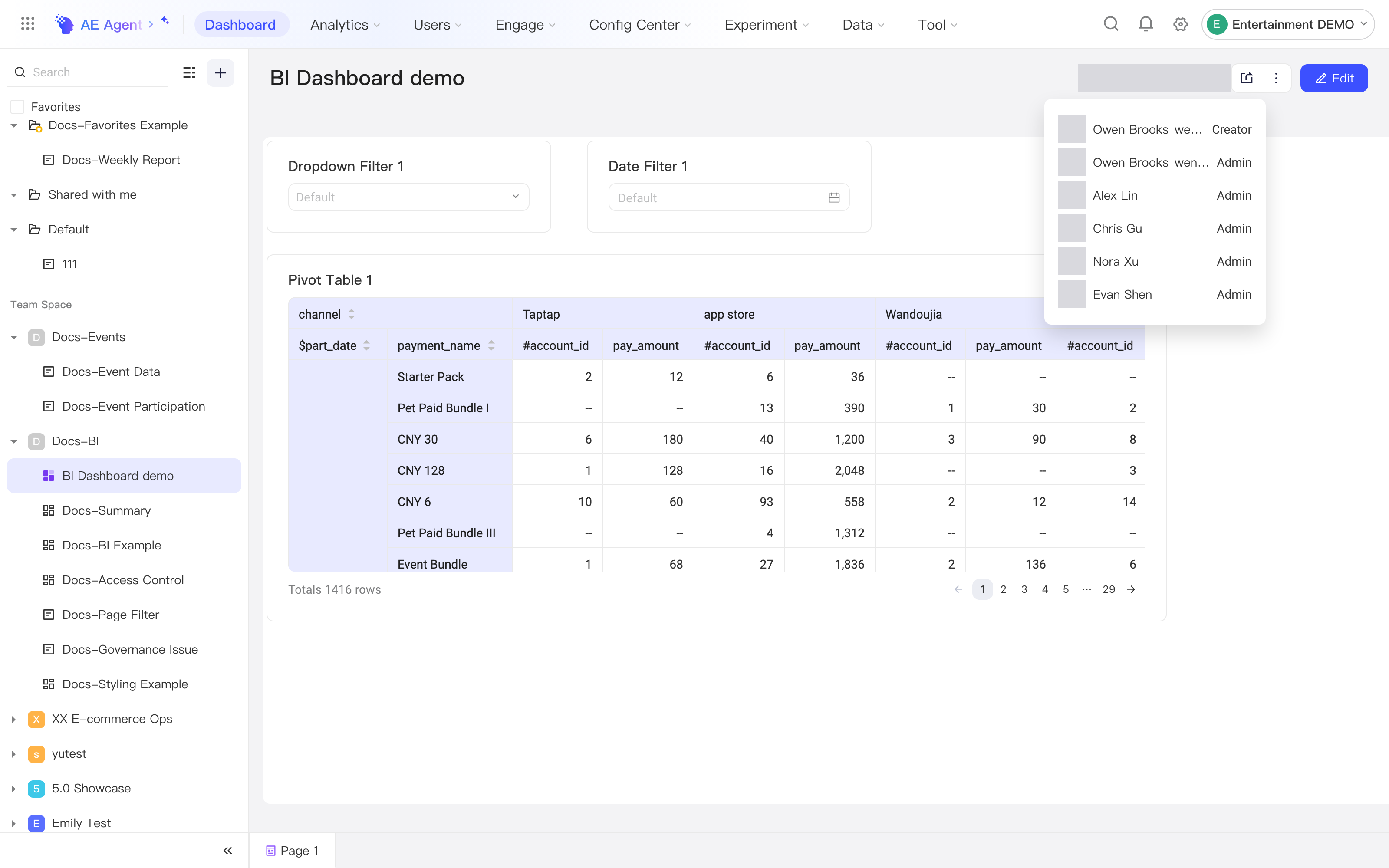
Task: Open the apps grid launcher icon
Action: [x=27, y=24]
